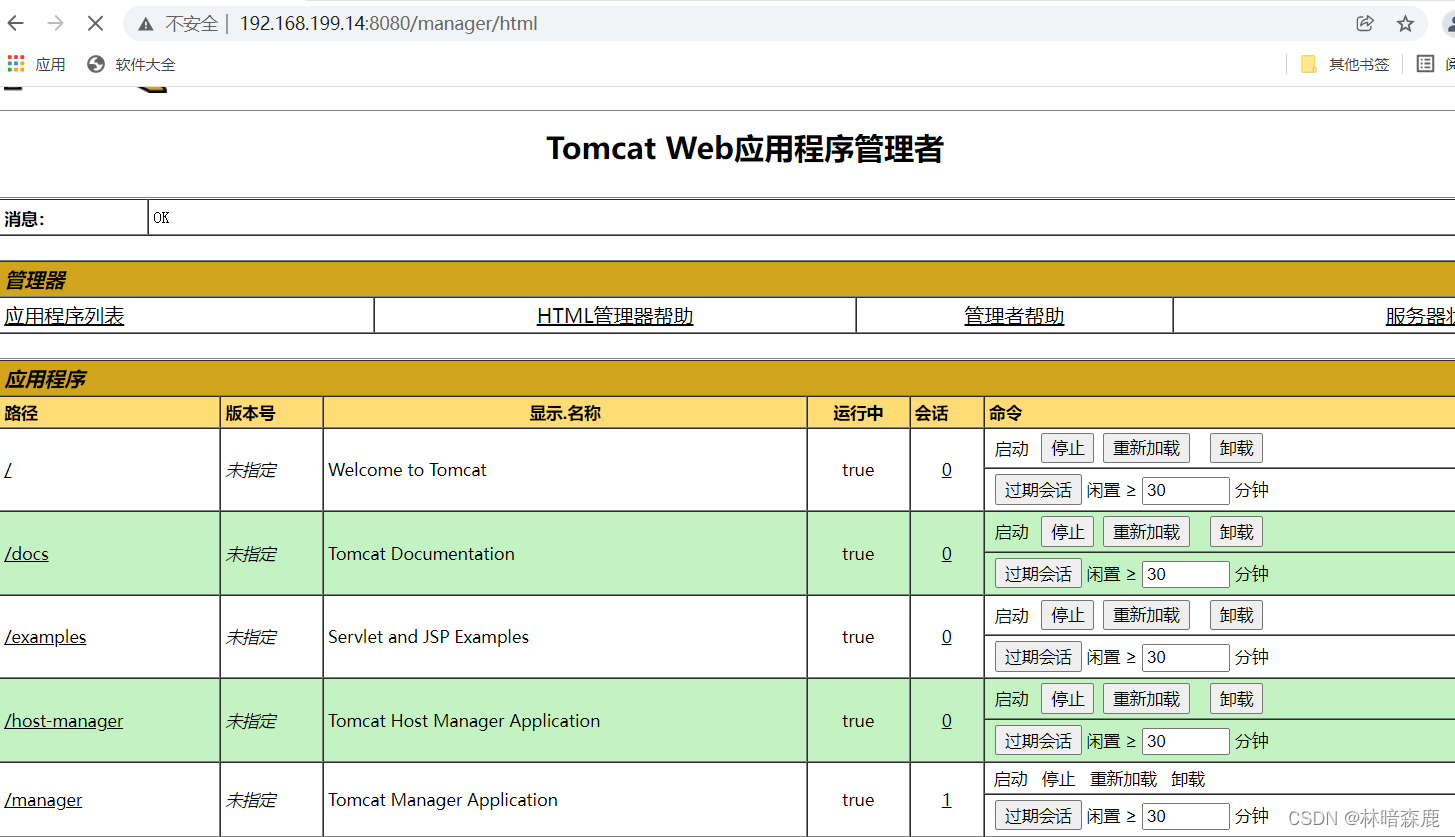Click the browser forward arrow

click(56, 23)
